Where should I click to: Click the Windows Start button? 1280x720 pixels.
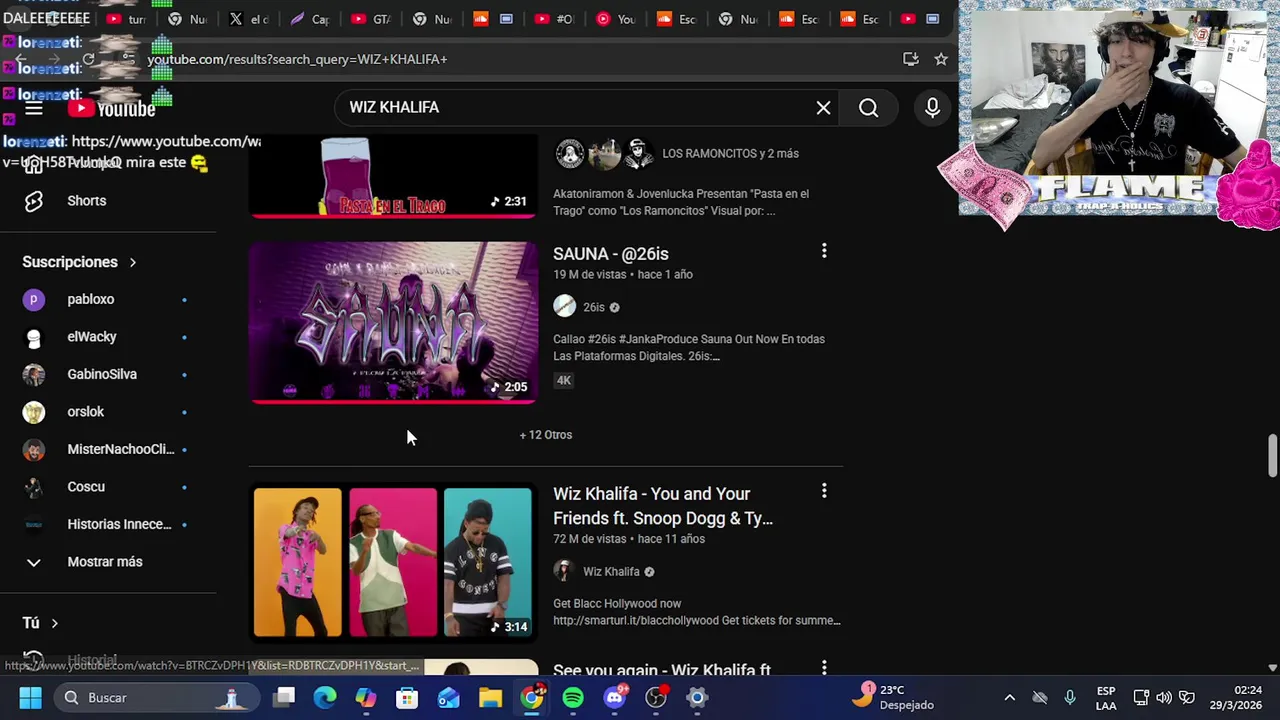click(x=30, y=697)
